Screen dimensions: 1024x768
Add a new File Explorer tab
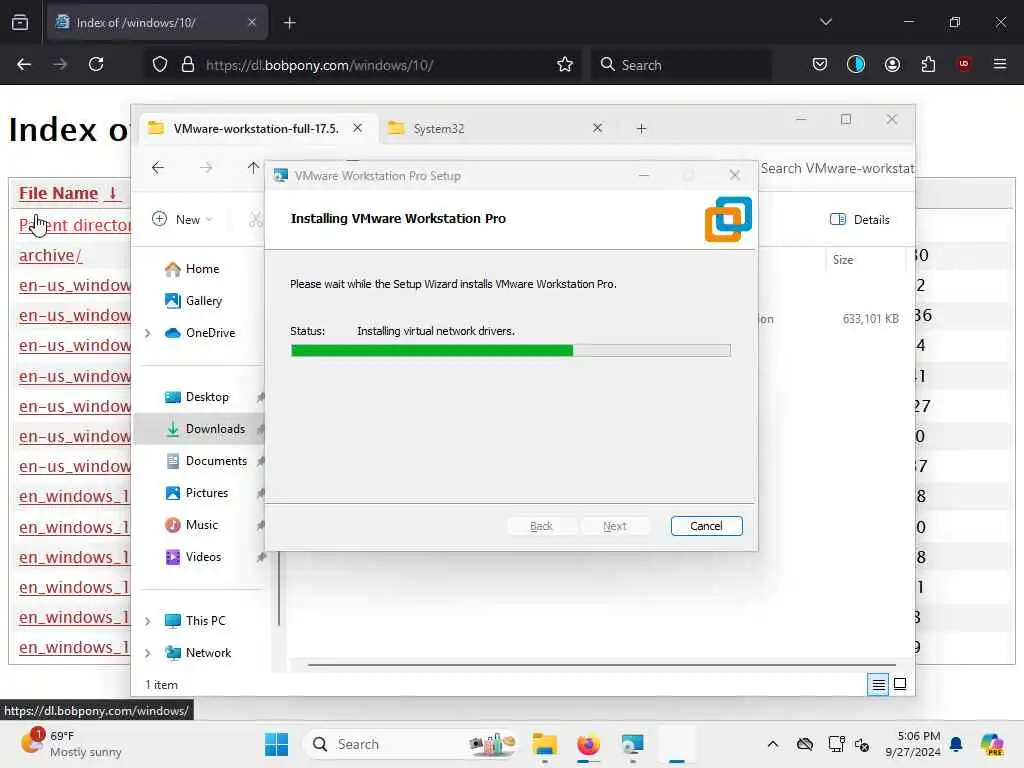tap(641, 129)
